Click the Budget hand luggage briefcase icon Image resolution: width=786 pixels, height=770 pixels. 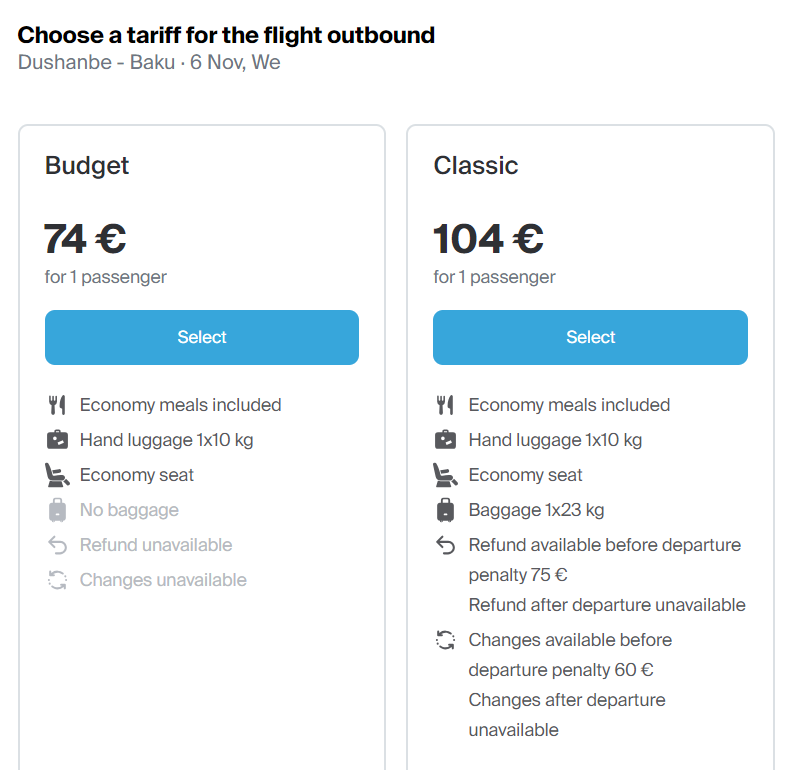pyautogui.click(x=57, y=440)
